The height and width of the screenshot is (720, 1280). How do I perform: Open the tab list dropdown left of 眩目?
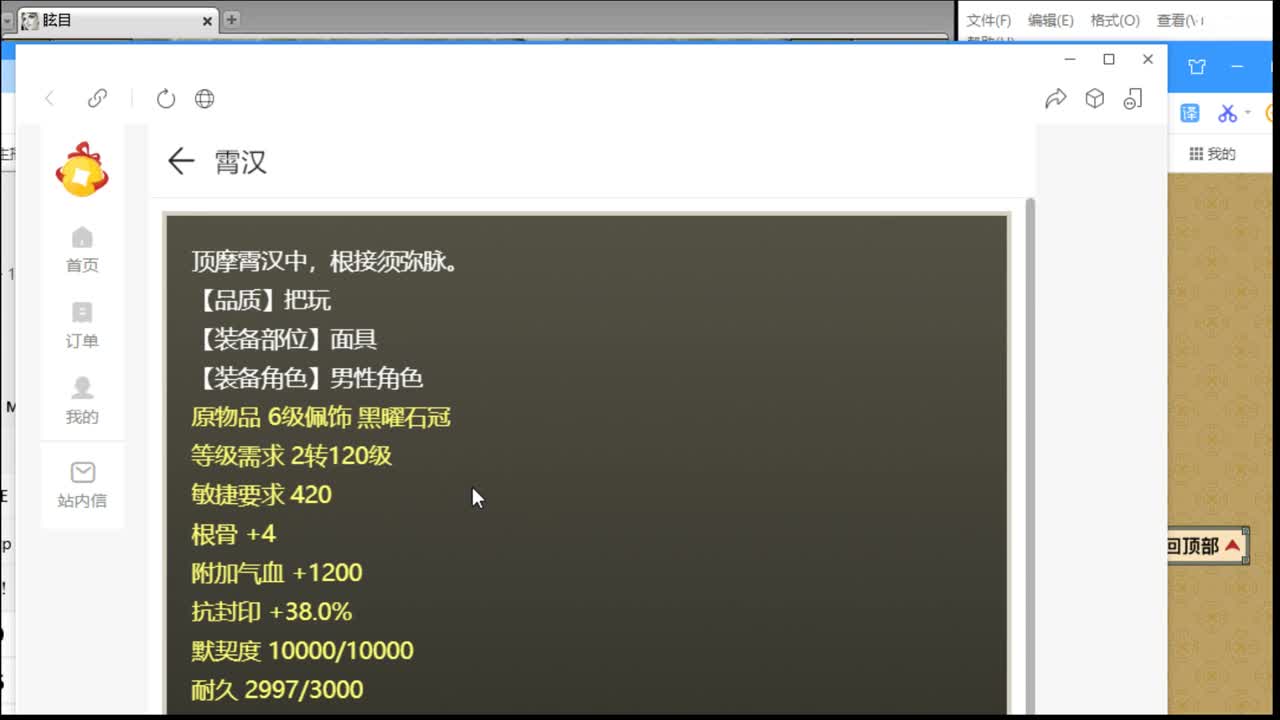pos(8,20)
